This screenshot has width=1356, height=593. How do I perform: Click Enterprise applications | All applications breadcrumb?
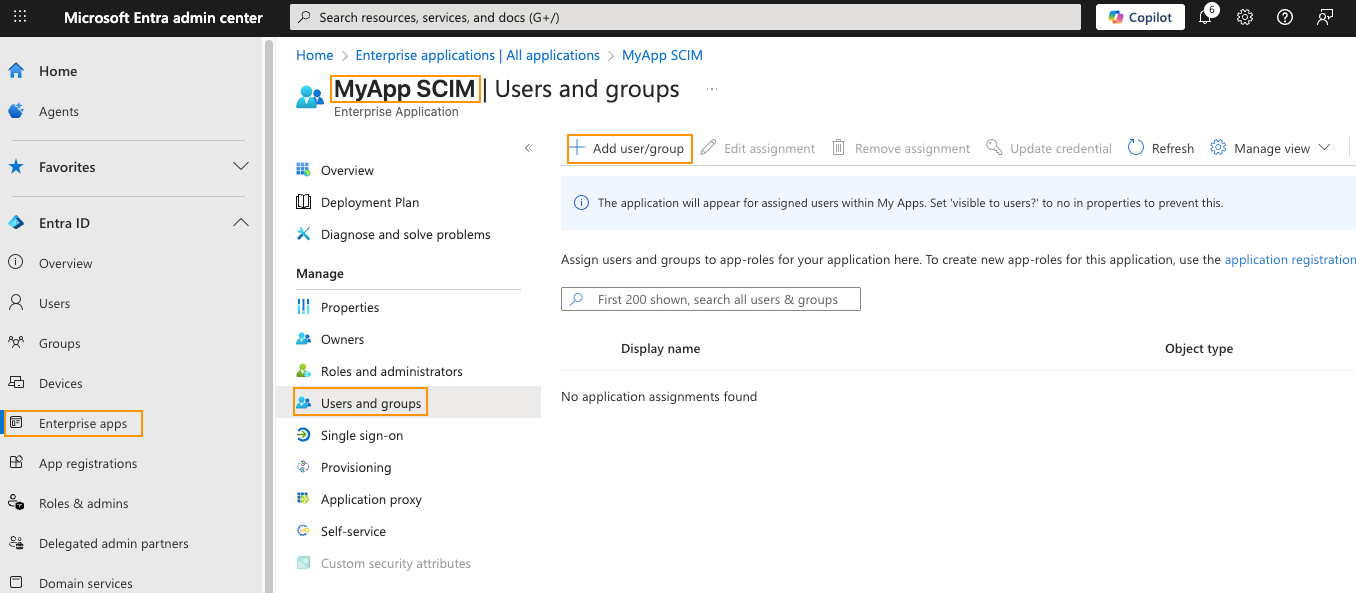tap(478, 55)
